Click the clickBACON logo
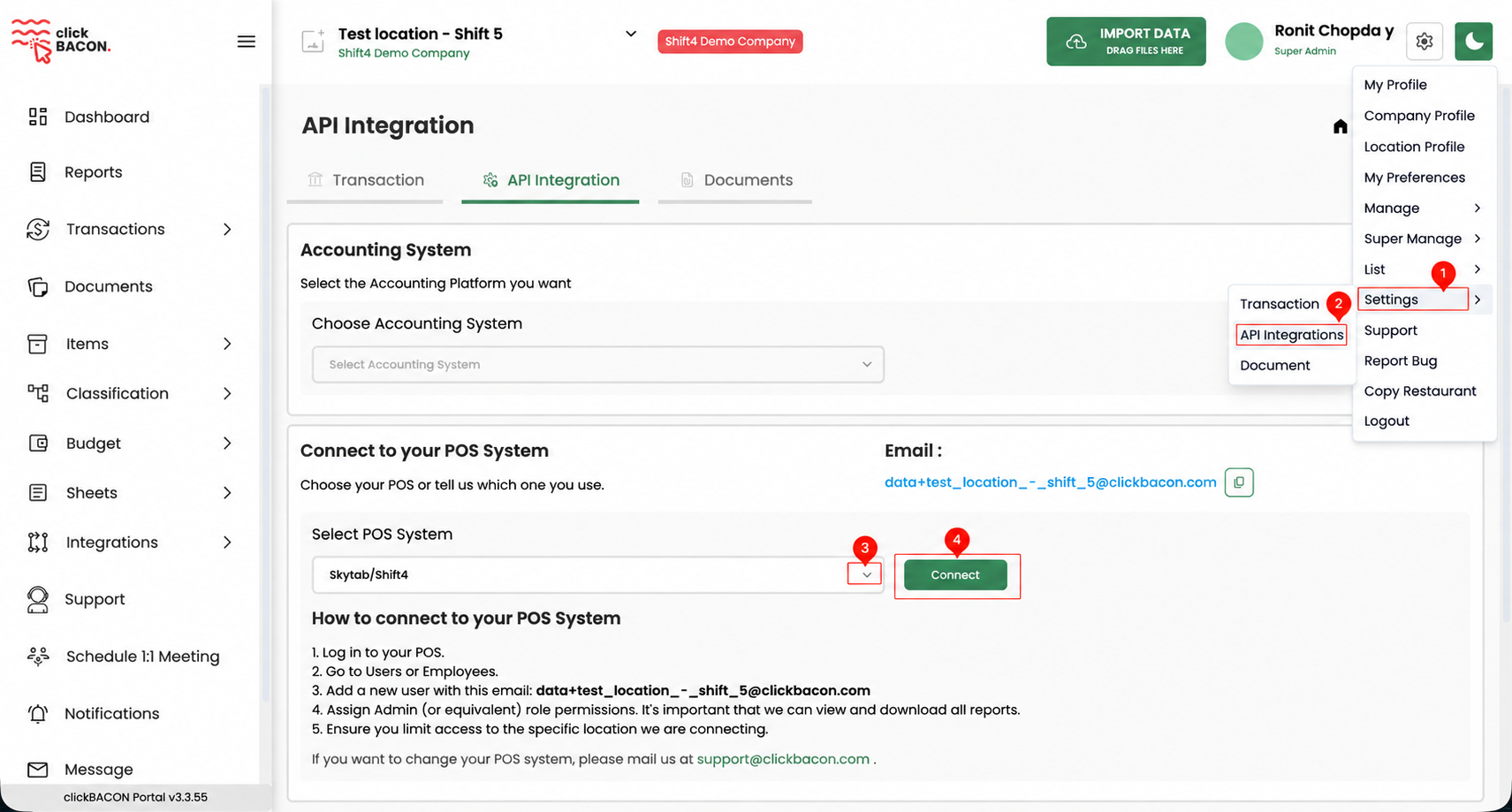1512x812 pixels. pyautogui.click(x=61, y=41)
